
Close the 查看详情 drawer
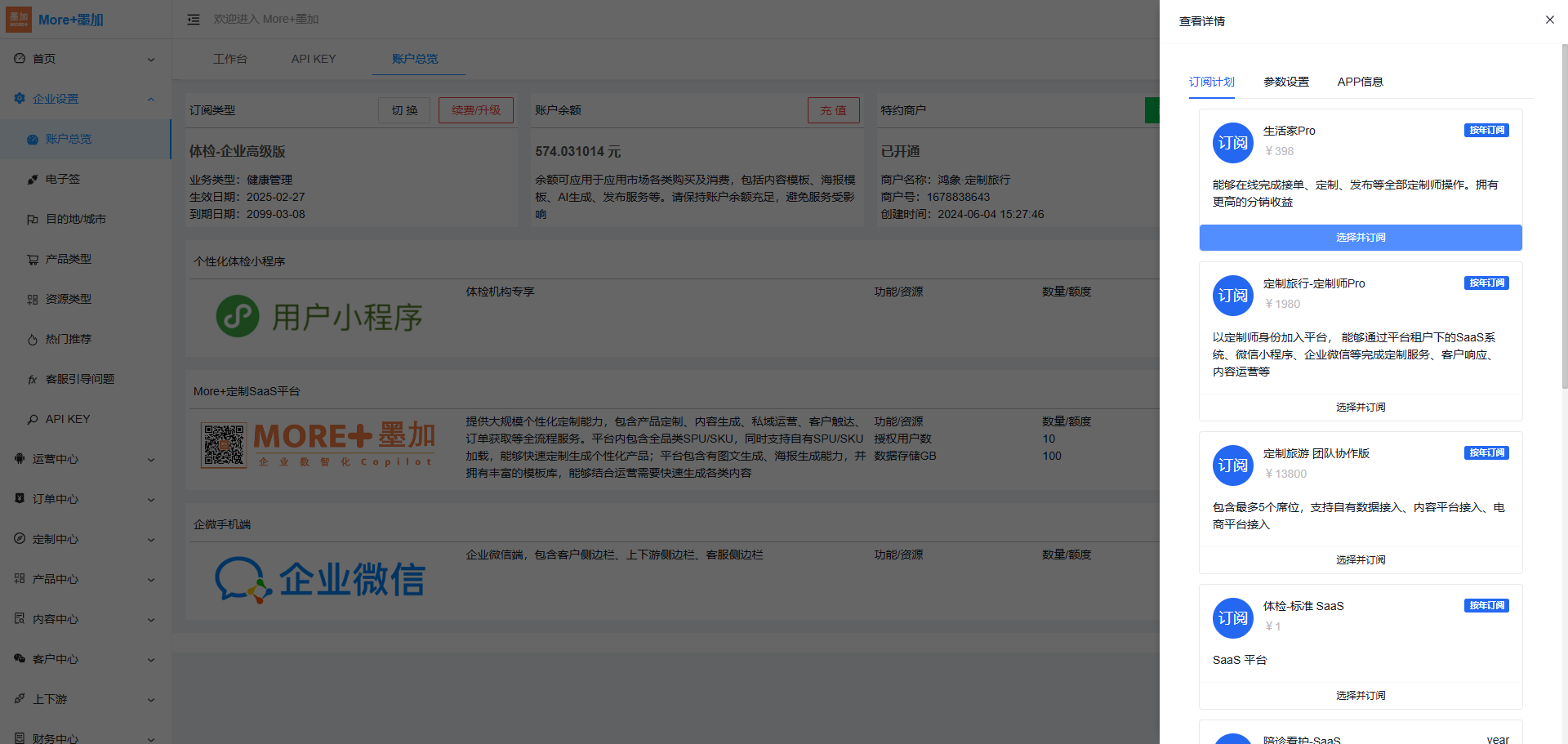pos(1549,20)
